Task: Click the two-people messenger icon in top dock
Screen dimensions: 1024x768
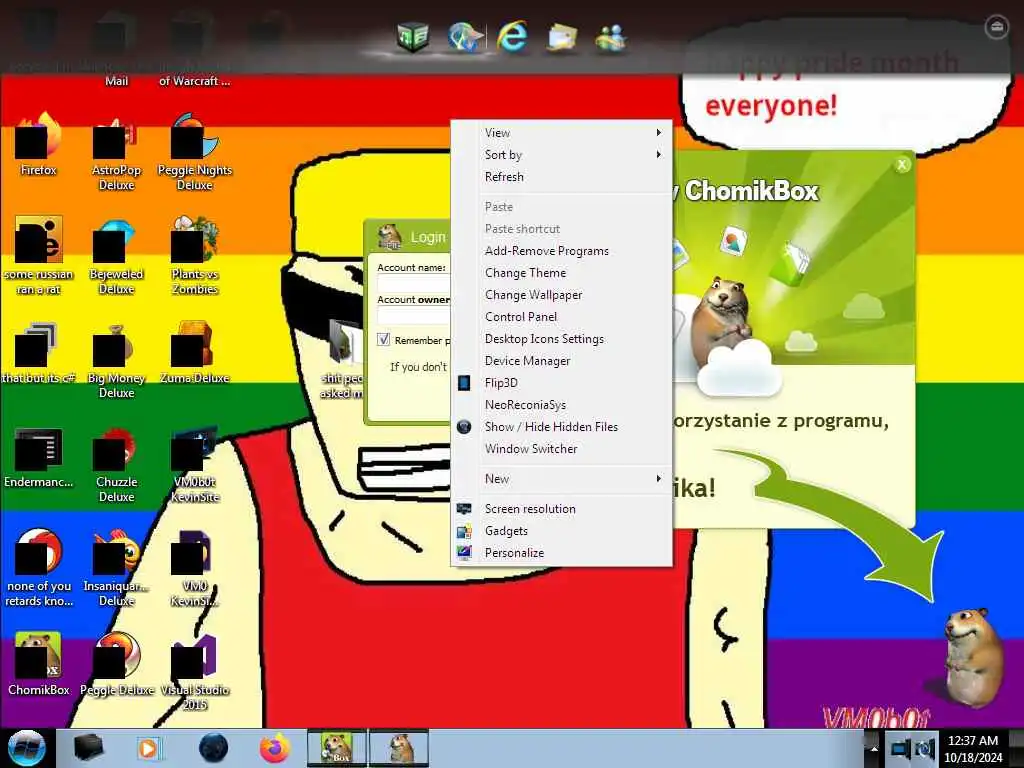Action: coord(611,38)
